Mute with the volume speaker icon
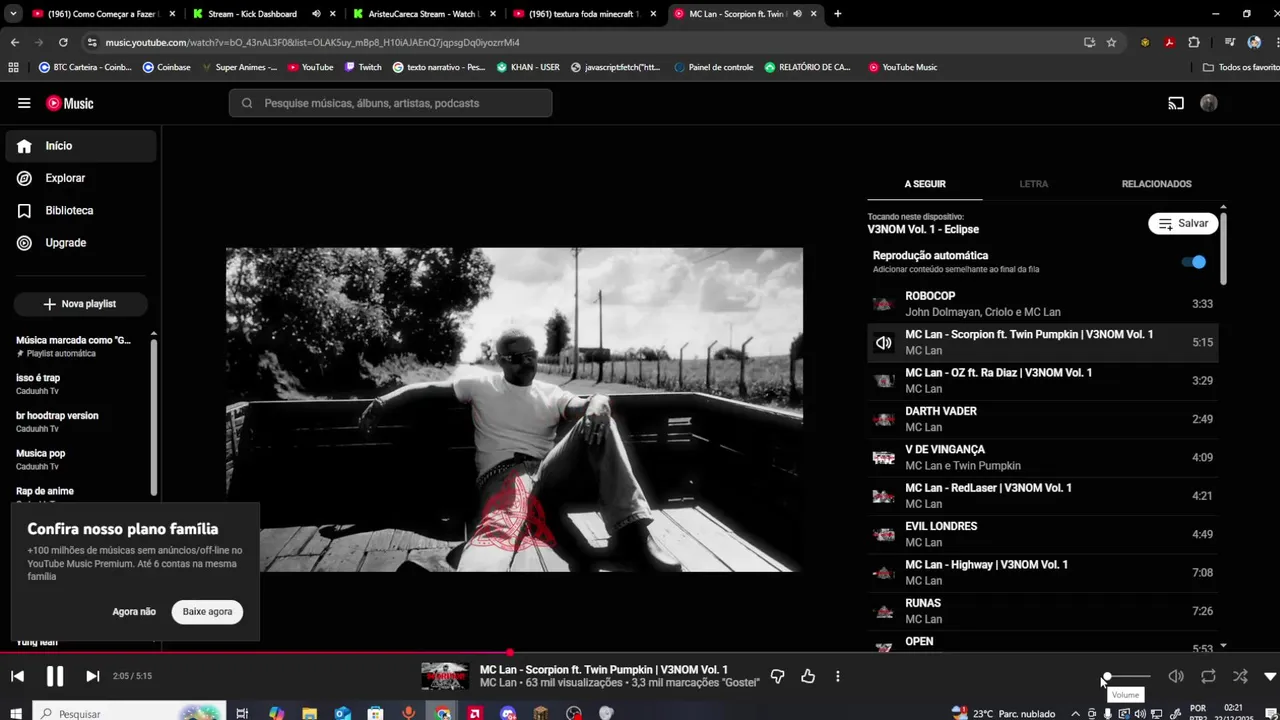This screenshot has width=1280, height=720. click(1176, 677)
